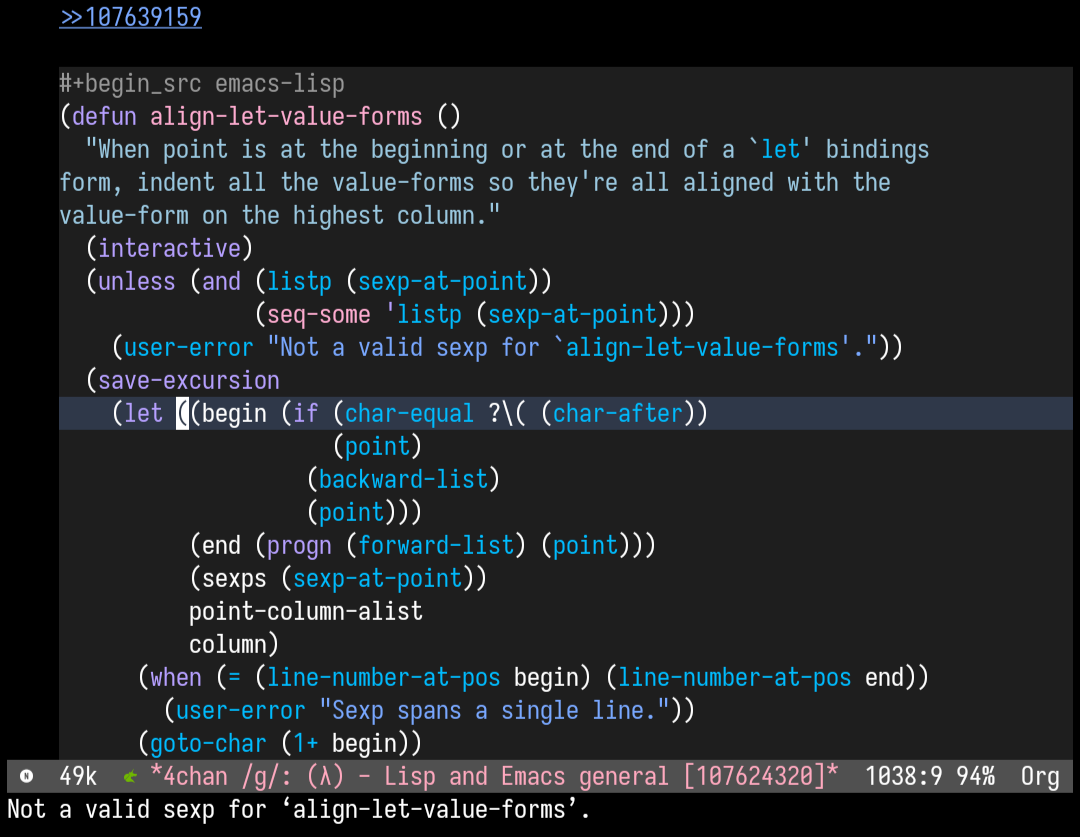
Task: Click the echo area message at bottom
Action: pyautogui.click(x=299, y=809)
